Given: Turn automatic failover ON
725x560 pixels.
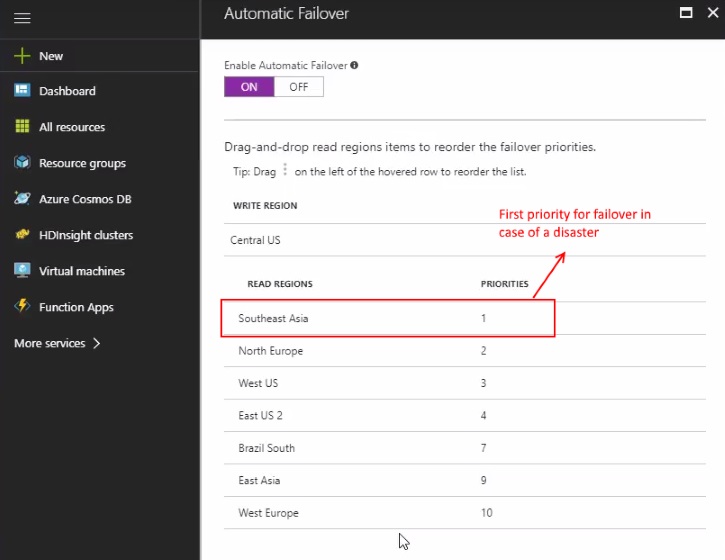Looking at the screenshot, I should 249,87.
